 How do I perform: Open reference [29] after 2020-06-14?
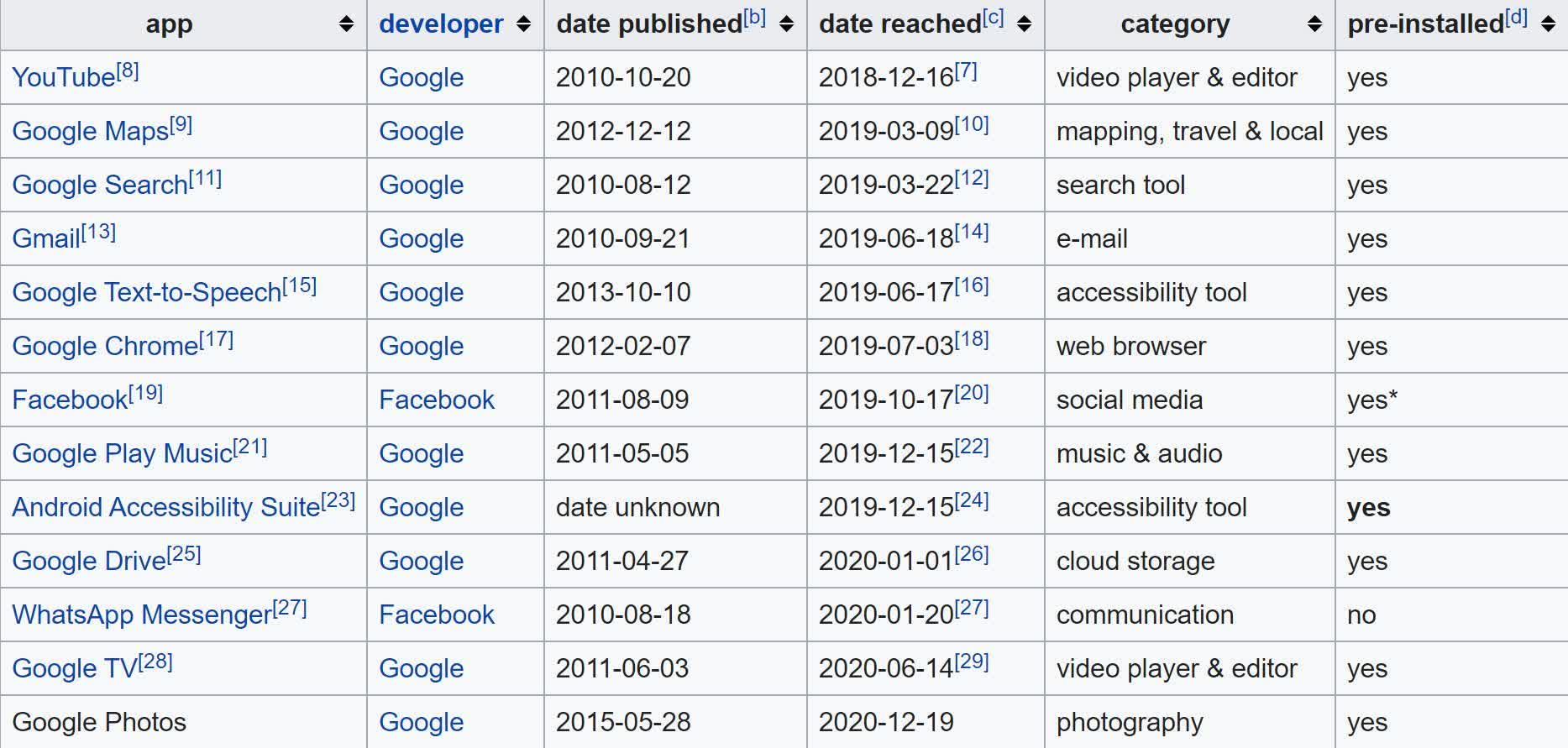(972, 662)
